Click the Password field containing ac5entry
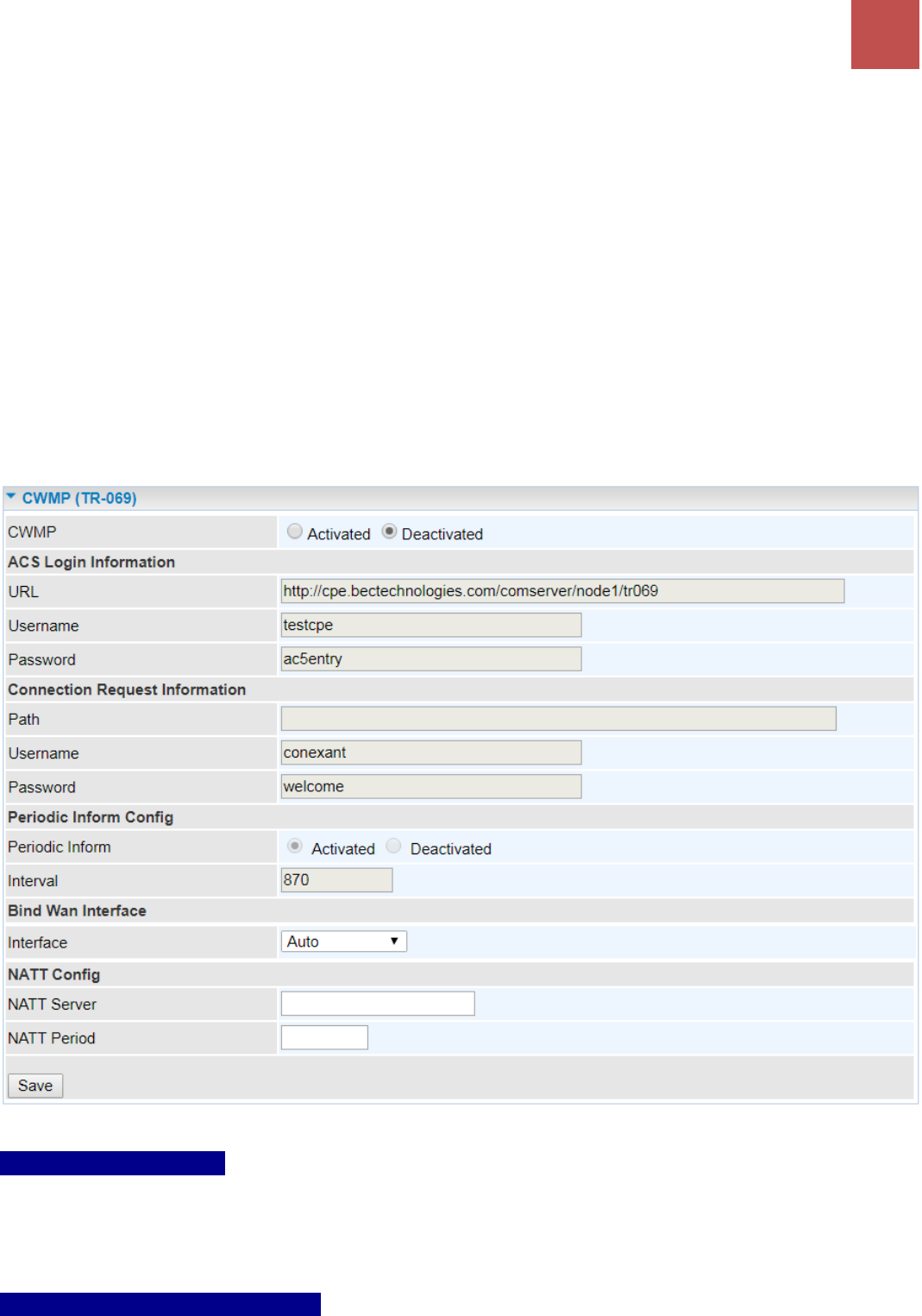 pos(431,659)
